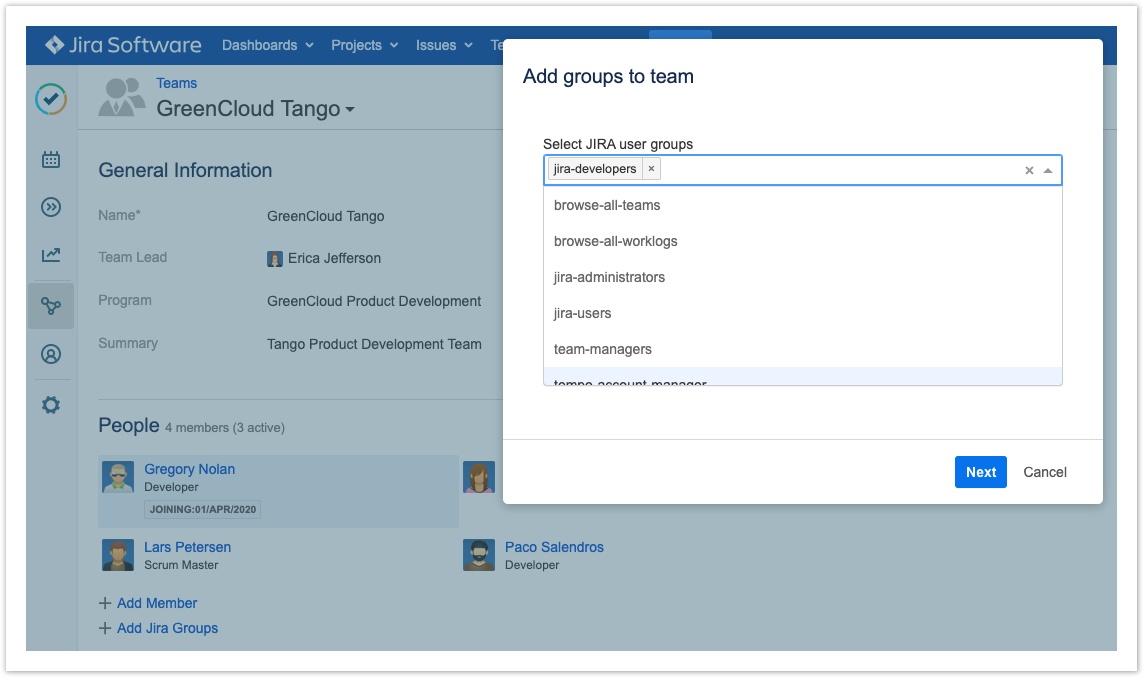
Task: Open the Issues menu
Action: pos(443,45)
